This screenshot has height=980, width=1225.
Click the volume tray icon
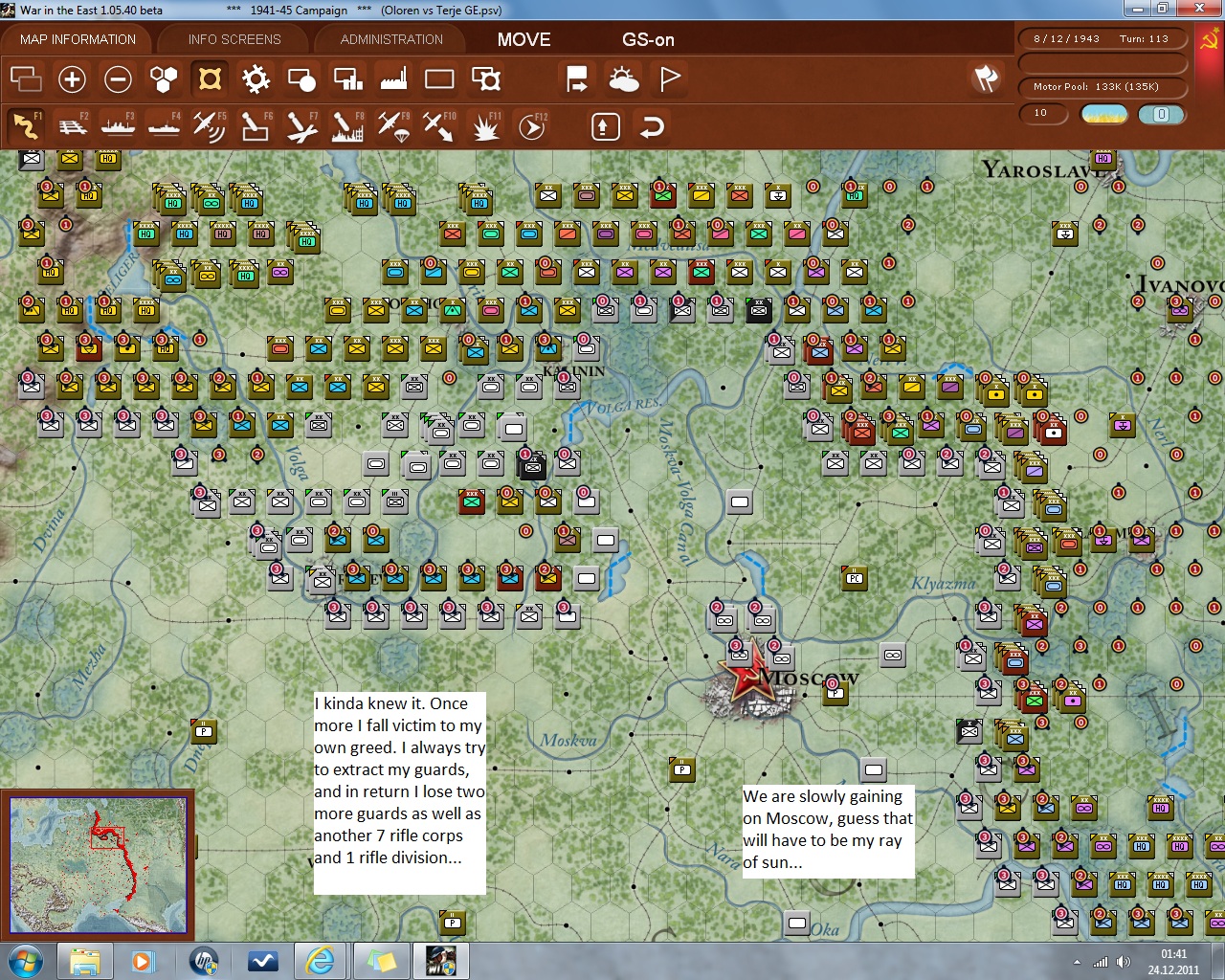(1123, 962)
